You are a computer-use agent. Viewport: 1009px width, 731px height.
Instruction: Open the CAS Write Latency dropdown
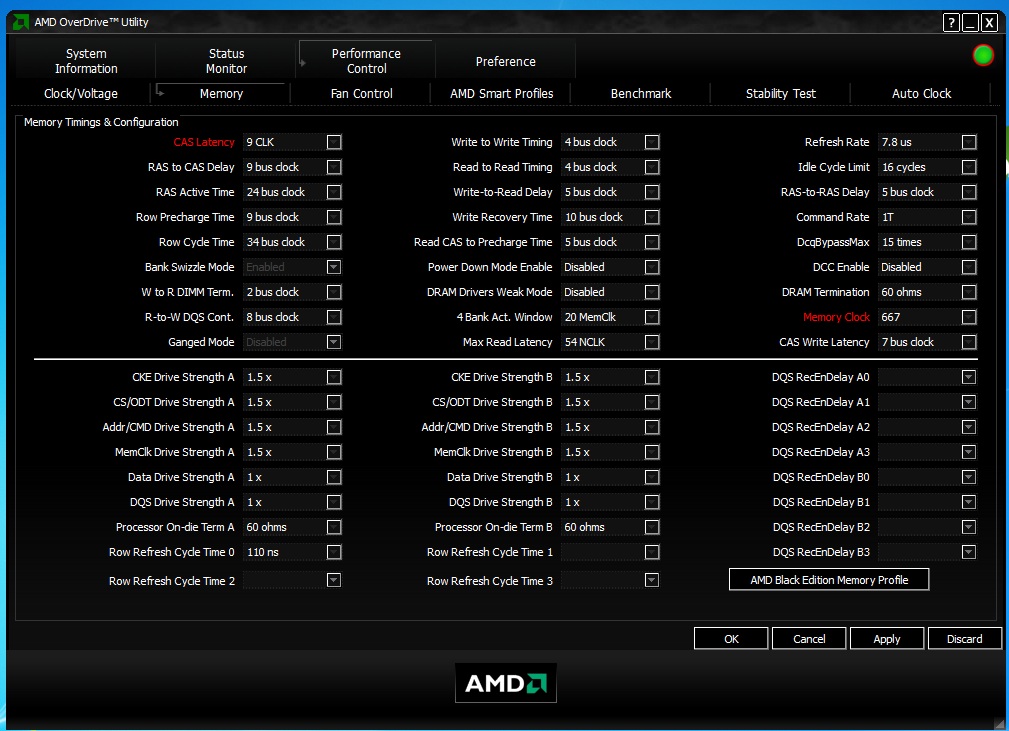969,342
